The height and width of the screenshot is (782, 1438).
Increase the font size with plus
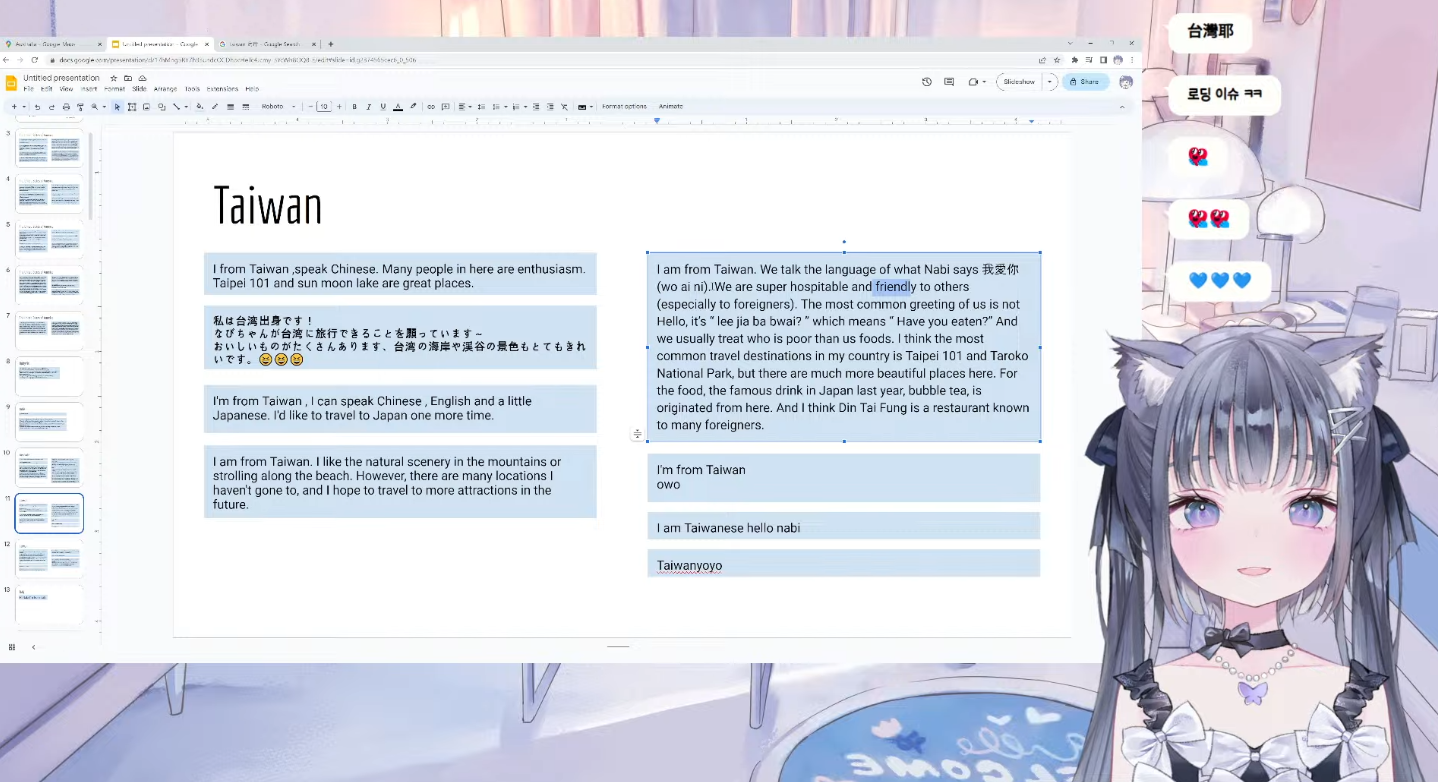click(339, 106)
